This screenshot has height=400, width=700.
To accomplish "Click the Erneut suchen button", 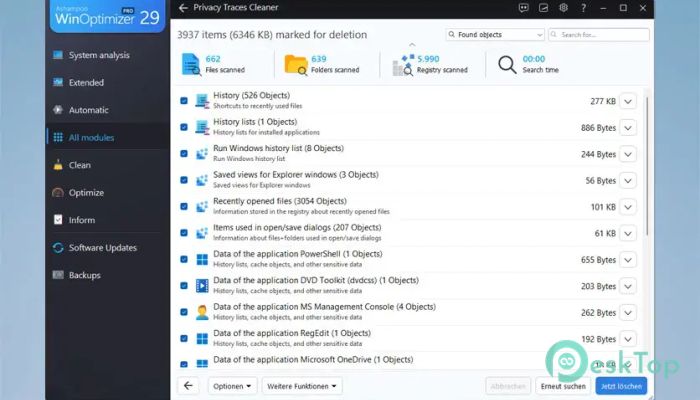I will coord(563,386).
